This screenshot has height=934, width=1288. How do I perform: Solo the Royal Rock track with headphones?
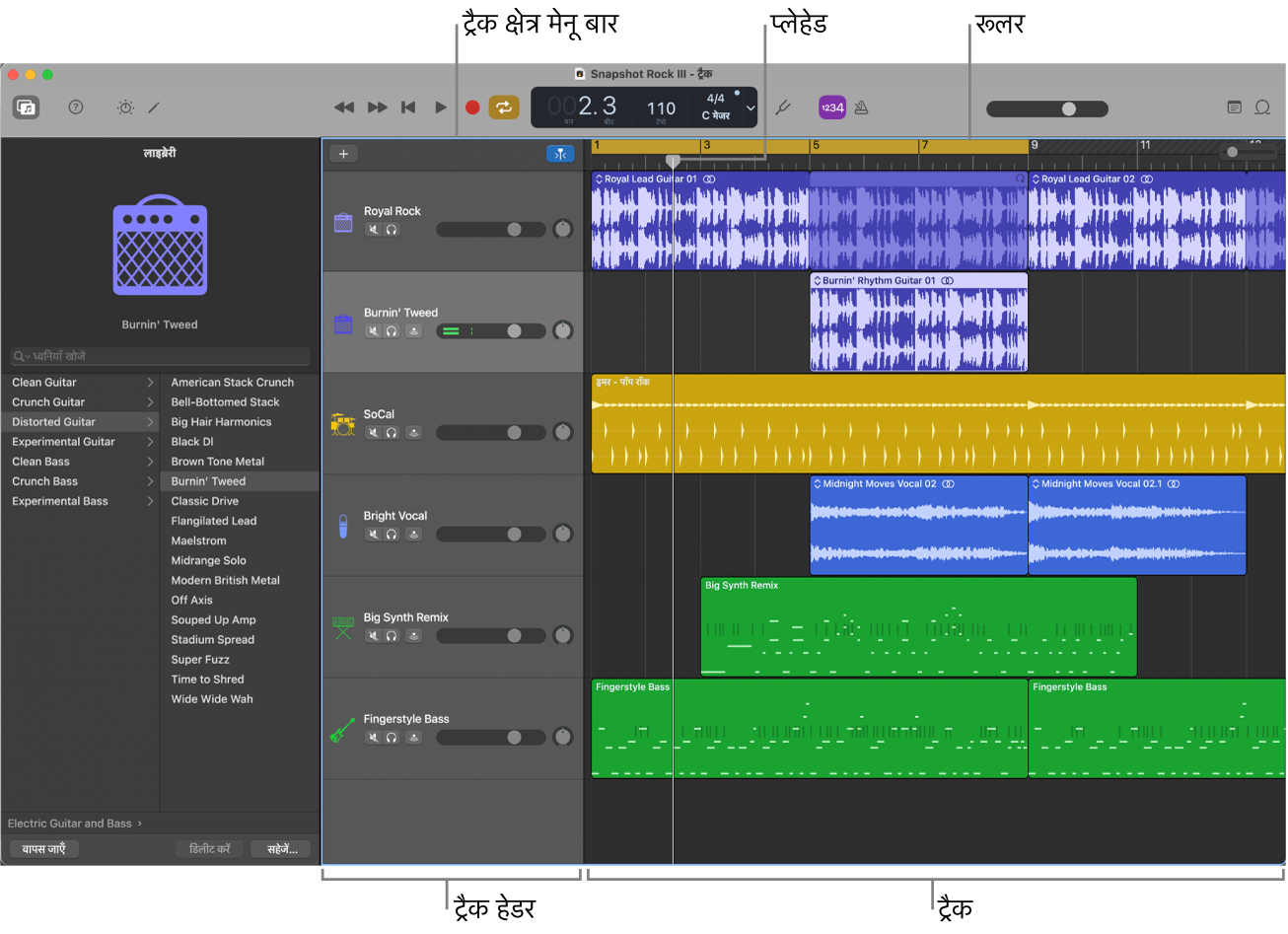[392, 230]
